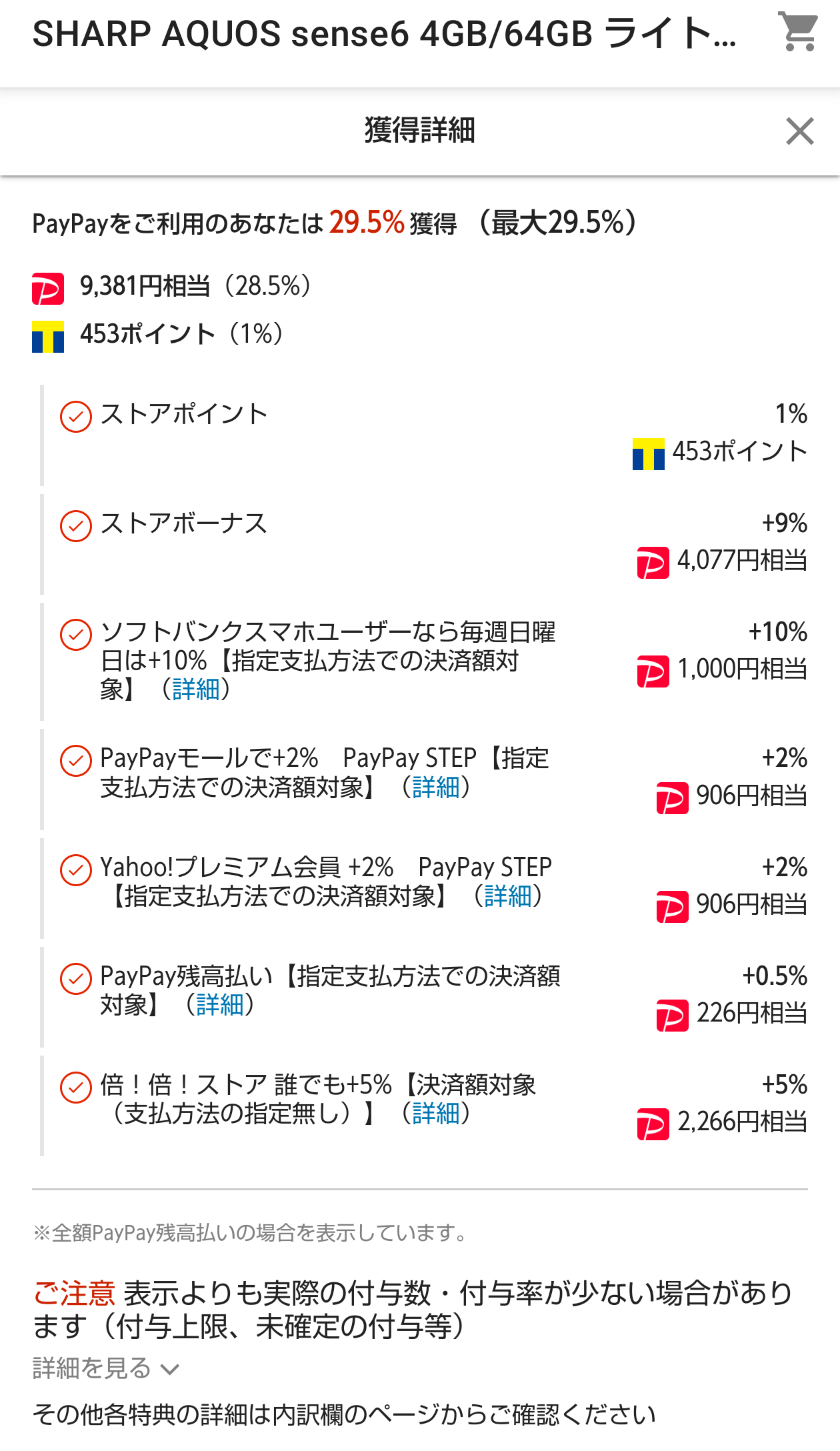Expand the 詳細を見る section
The width and height of the screenshot is (840, 1451).
92,1368
